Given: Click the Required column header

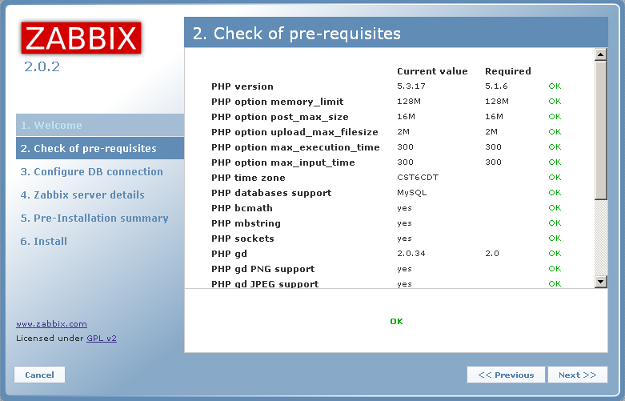Looking at the screenshot, I should pyautogui.click(x=508, y=71).
